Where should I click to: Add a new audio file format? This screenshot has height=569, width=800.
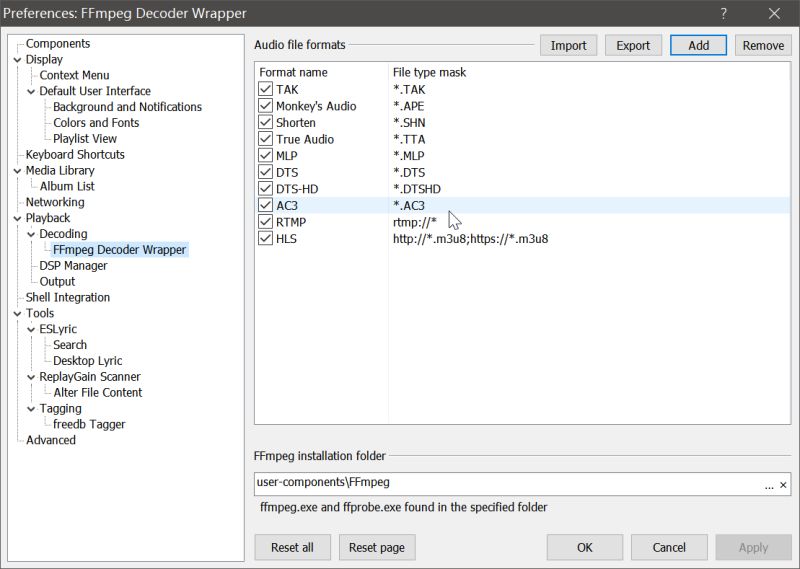(698, 45)
